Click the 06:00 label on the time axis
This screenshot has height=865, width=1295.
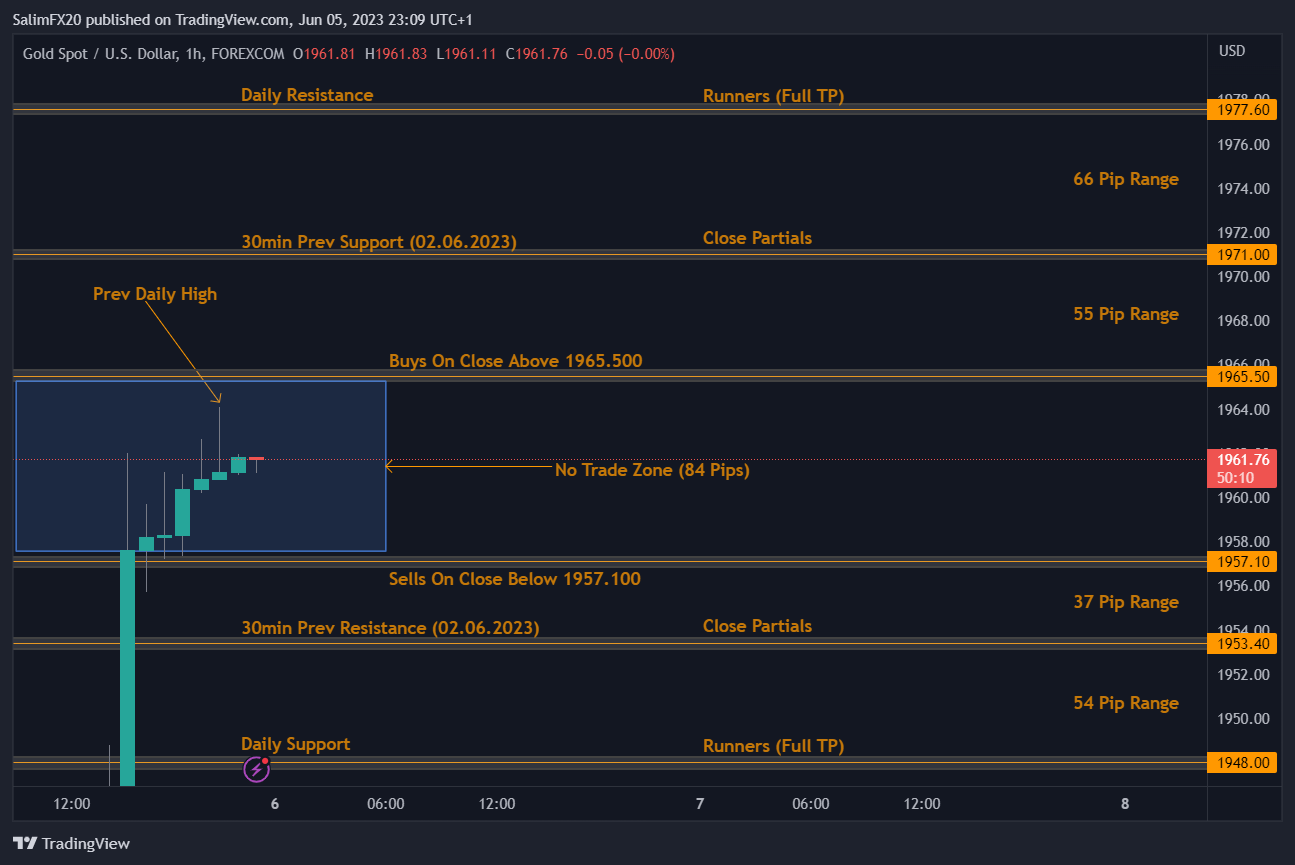[x=385, y=803]
